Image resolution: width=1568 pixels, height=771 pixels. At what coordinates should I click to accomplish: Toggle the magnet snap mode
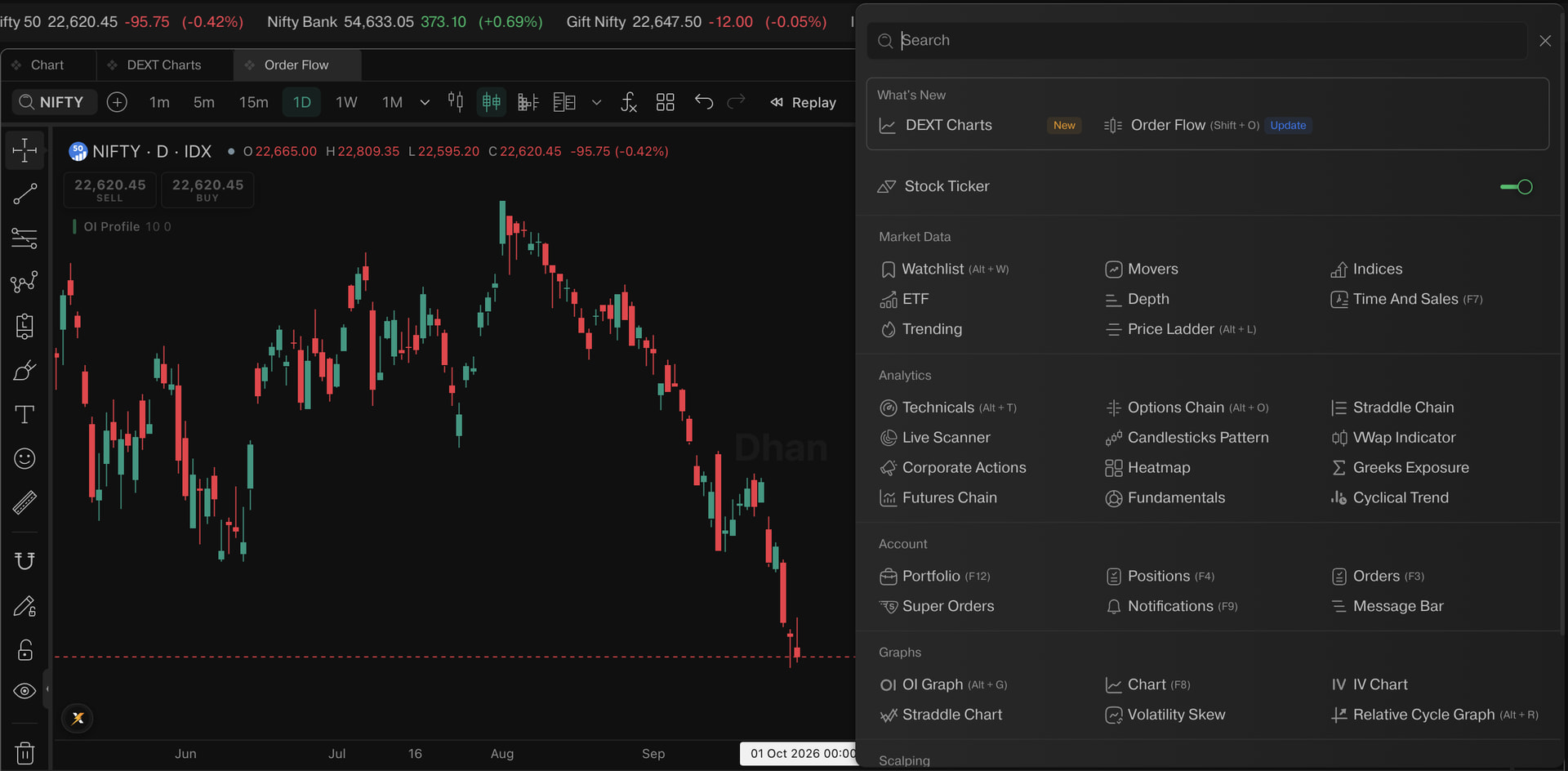(x=24, y=561)
